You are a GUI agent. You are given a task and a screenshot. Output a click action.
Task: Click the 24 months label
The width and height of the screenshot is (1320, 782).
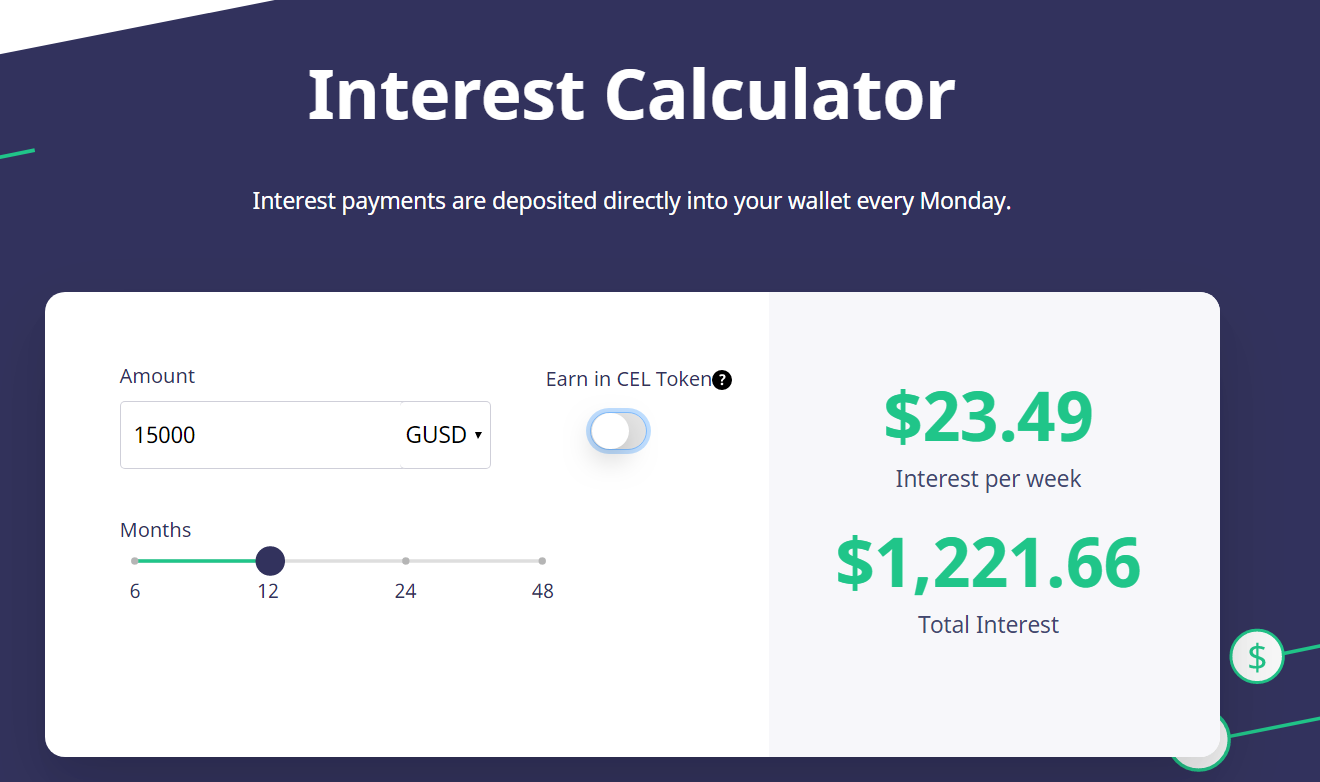[405, 591]
